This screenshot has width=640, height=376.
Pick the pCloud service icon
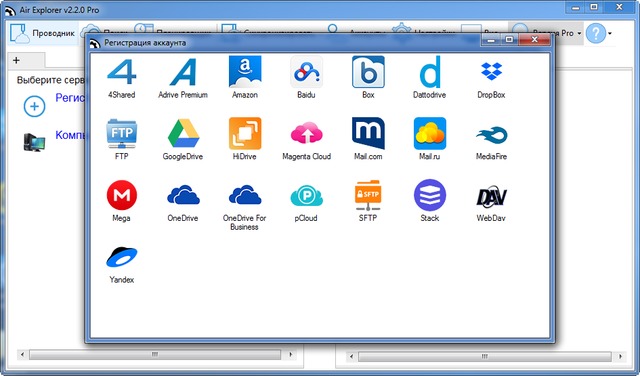tap(307, 195)
